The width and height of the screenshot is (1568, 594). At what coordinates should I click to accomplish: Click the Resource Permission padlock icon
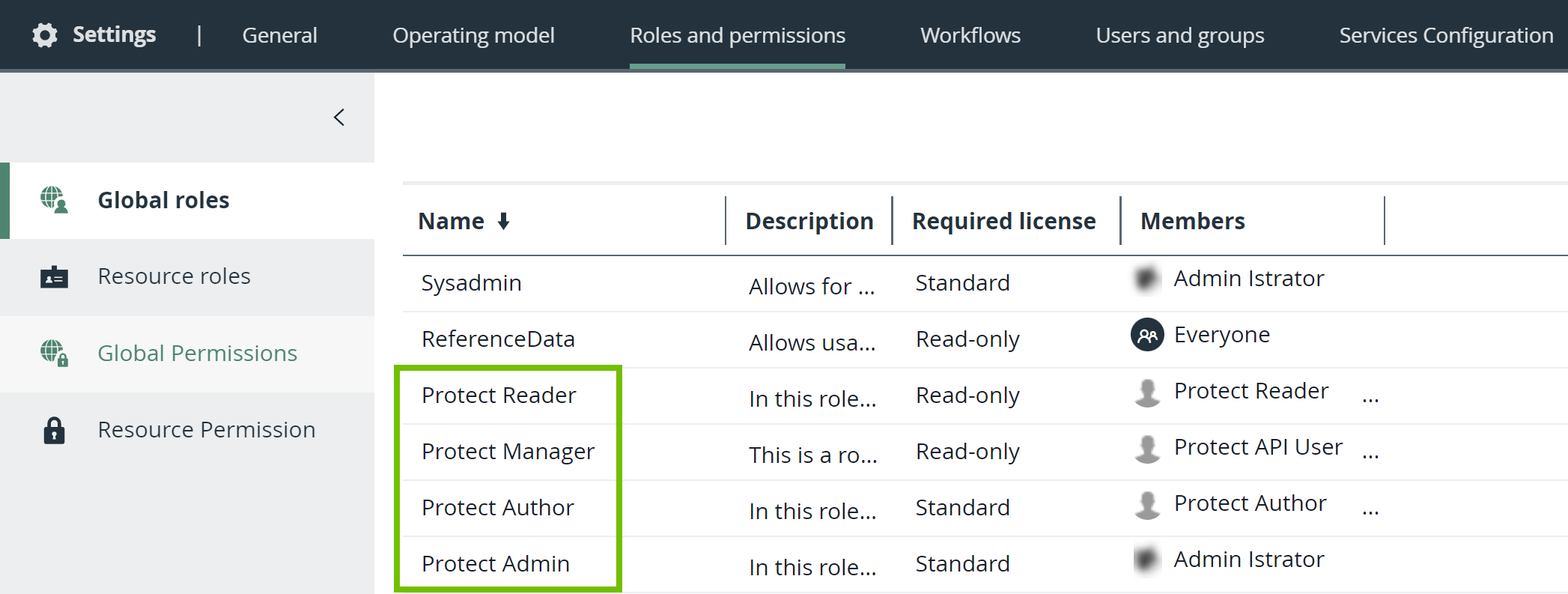pos(54,431)
